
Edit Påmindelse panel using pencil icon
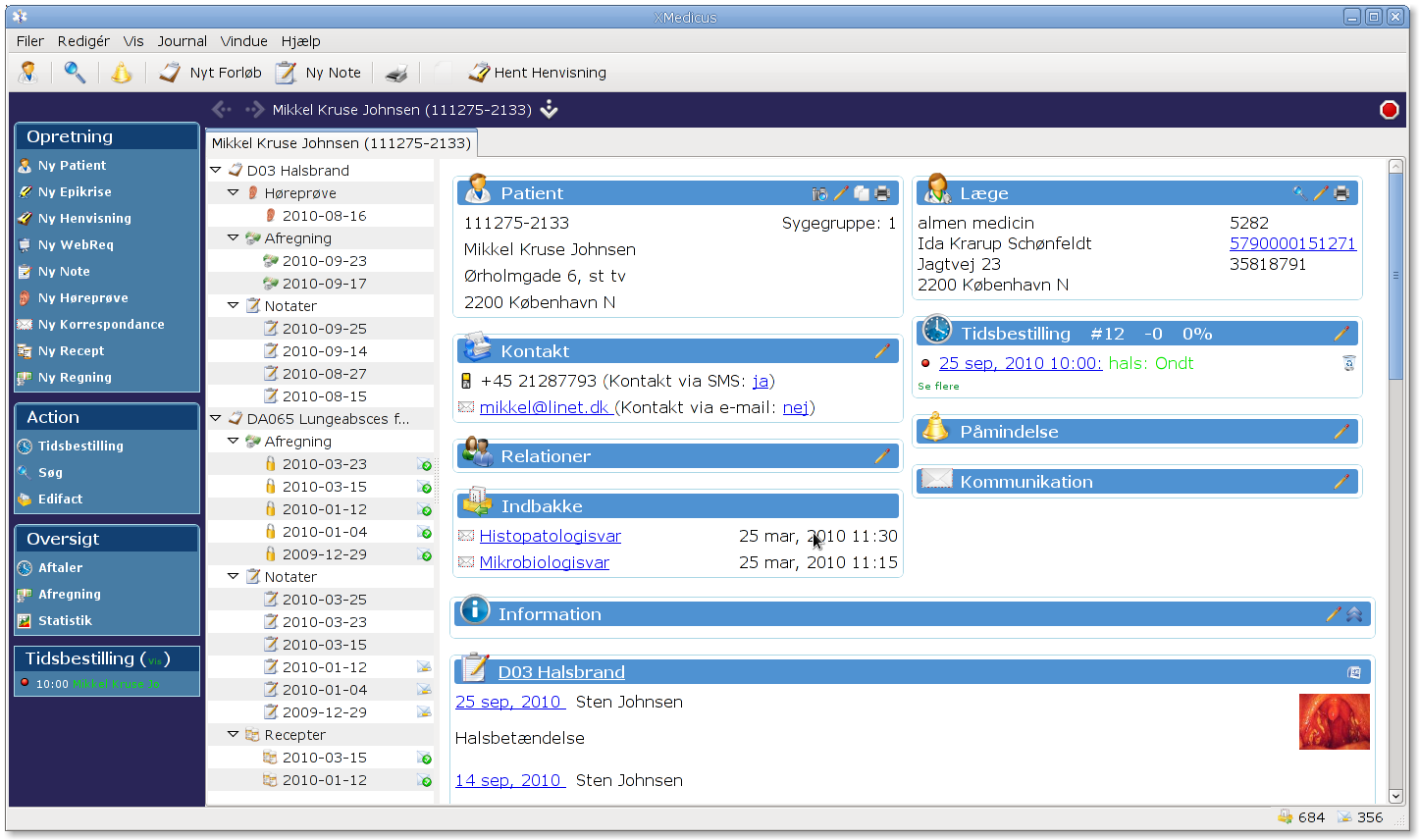[x=1341, y=432]
